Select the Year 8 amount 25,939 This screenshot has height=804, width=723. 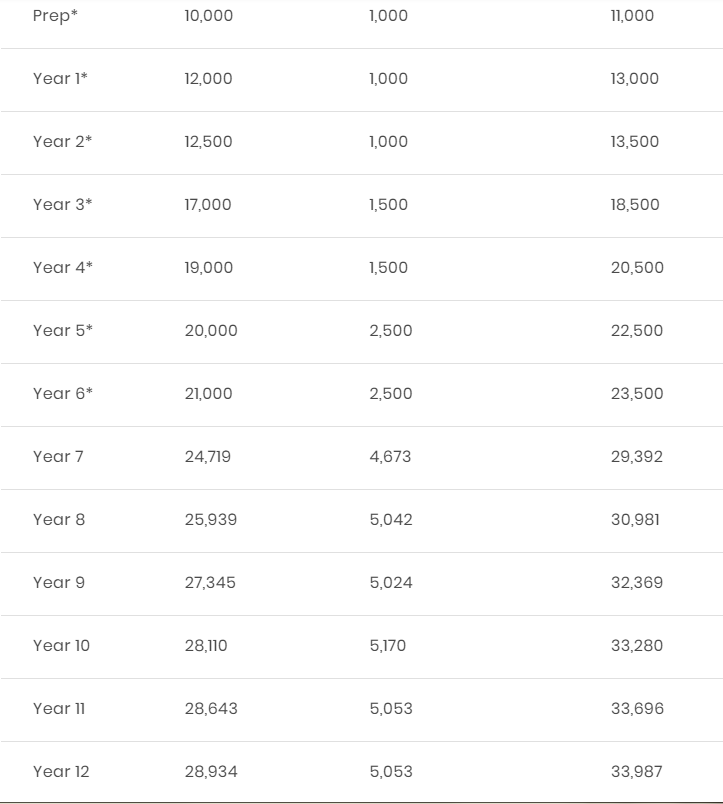(x=211, y=520)
